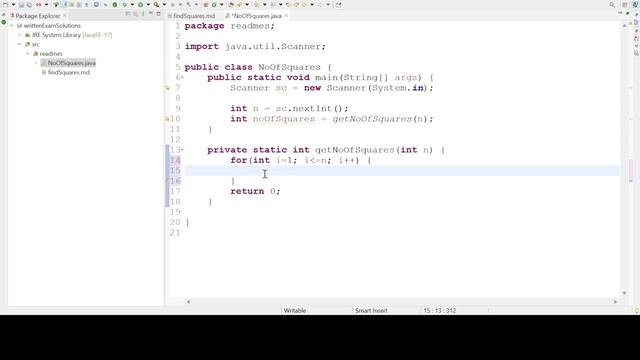Click the Smart Insert status bar entry
The image size is (640, 360).
(371, 311)
